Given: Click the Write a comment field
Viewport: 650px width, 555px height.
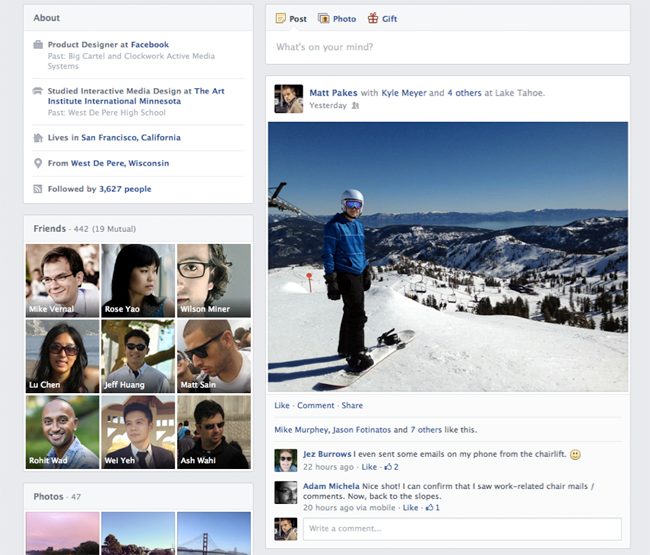Looking at the screenshot, I should 462,529.
